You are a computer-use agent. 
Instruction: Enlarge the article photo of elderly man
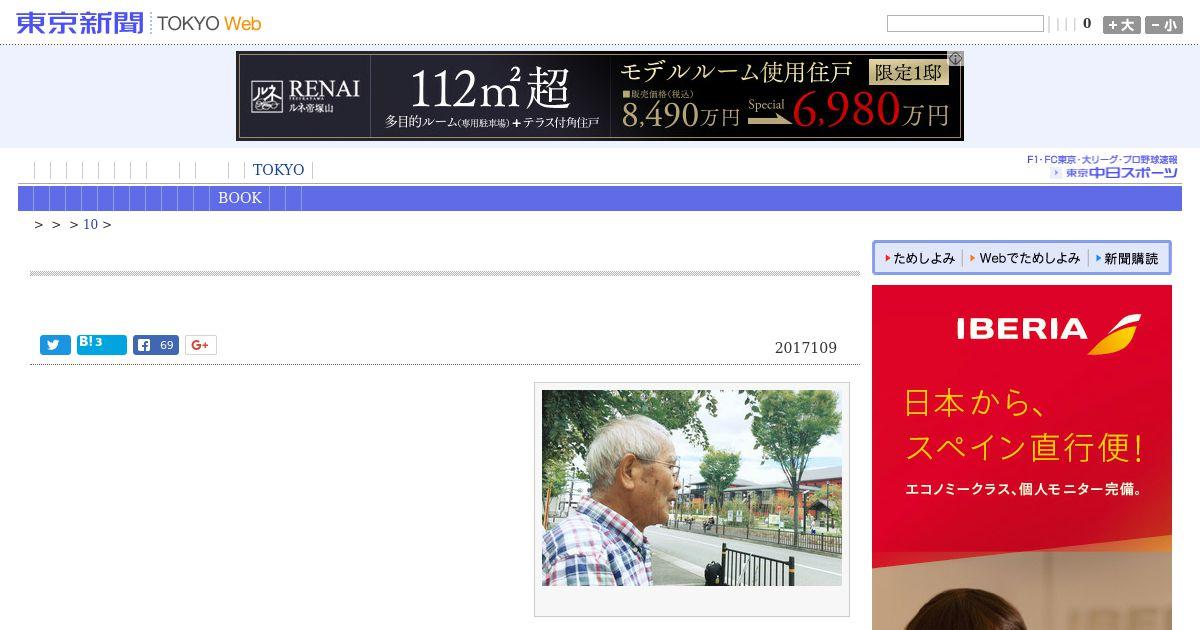[692, 488]
